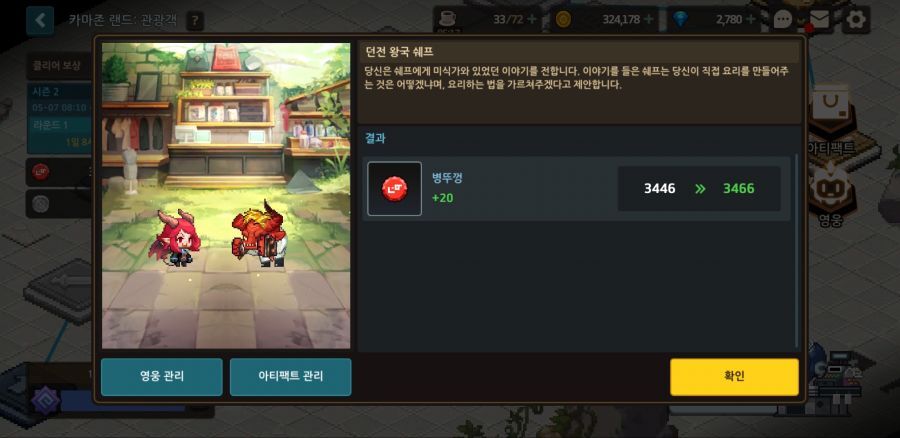Click the result panel scrollbar
Viewport: 900px width, 438px height.
tap(796, 251)
